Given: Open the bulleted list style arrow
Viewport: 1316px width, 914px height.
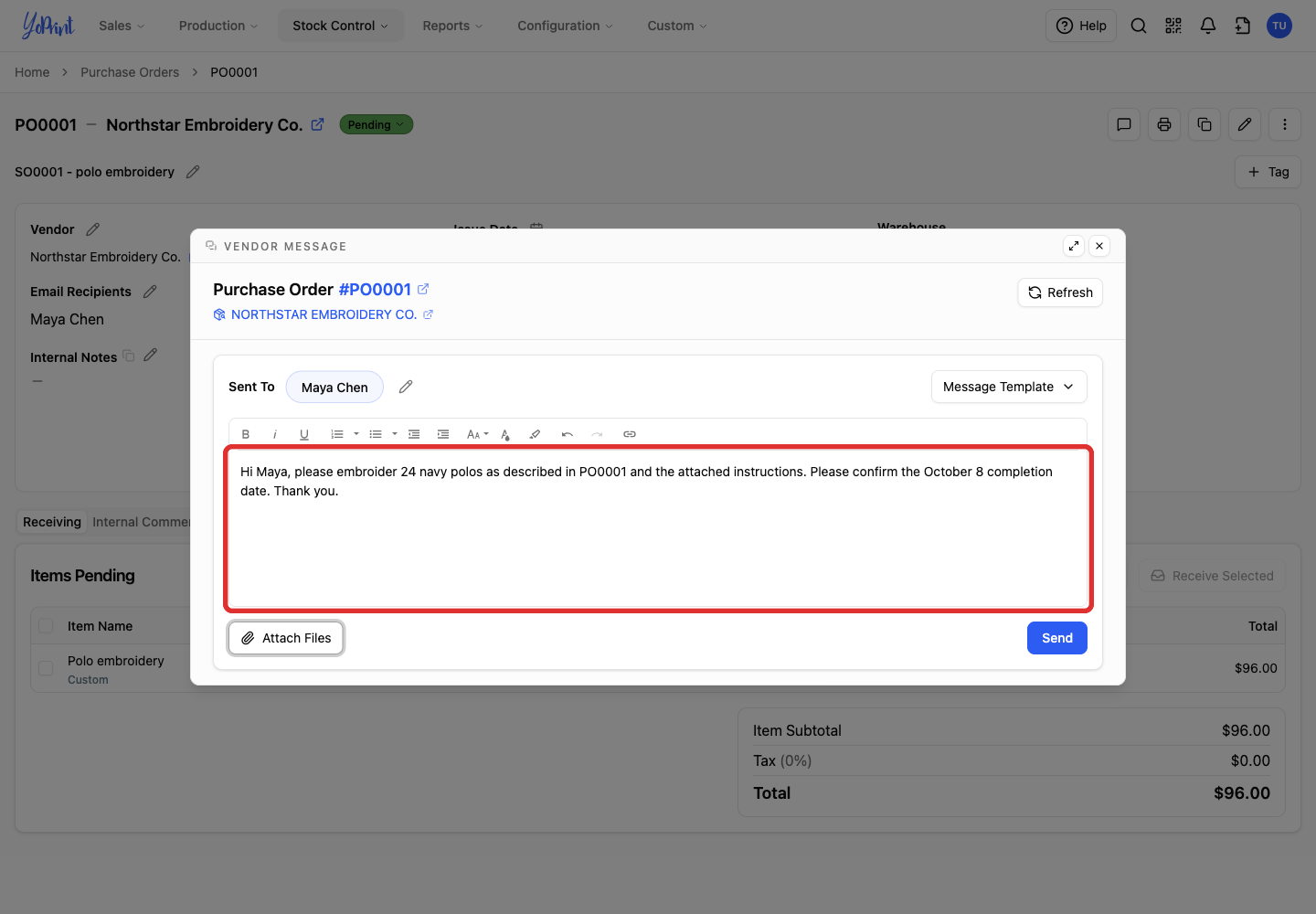Looking at the screenshot, I should pyautogui.click(x=395, y=434).
